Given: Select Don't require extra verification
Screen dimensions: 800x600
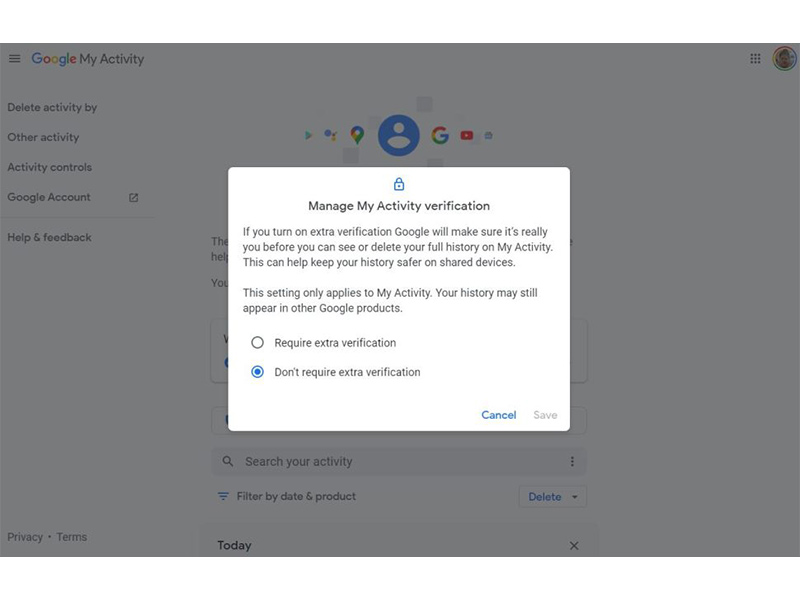Looking at the screenshot, I should (258, 372).
